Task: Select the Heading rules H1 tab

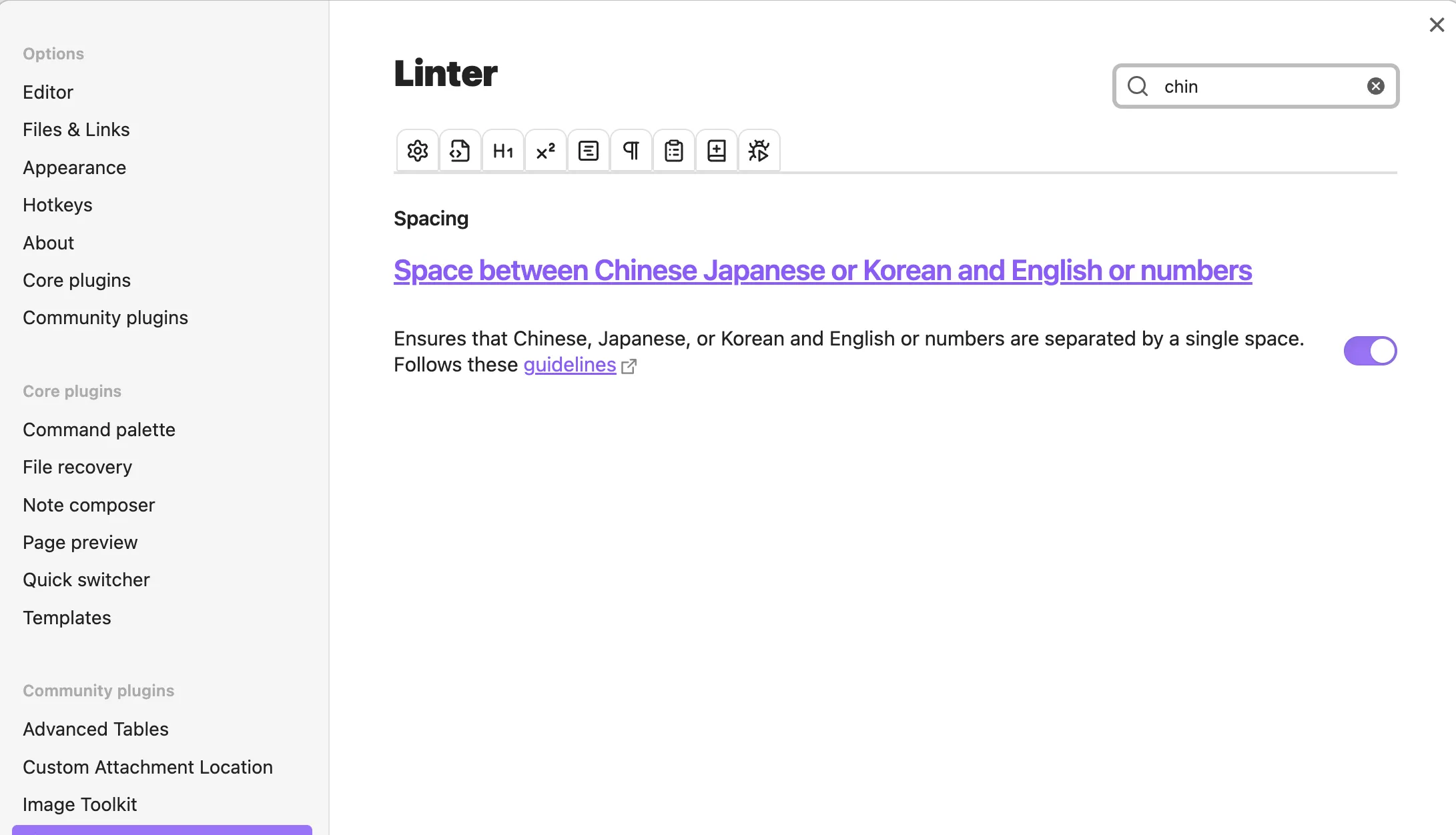Action: pos(502,151)
